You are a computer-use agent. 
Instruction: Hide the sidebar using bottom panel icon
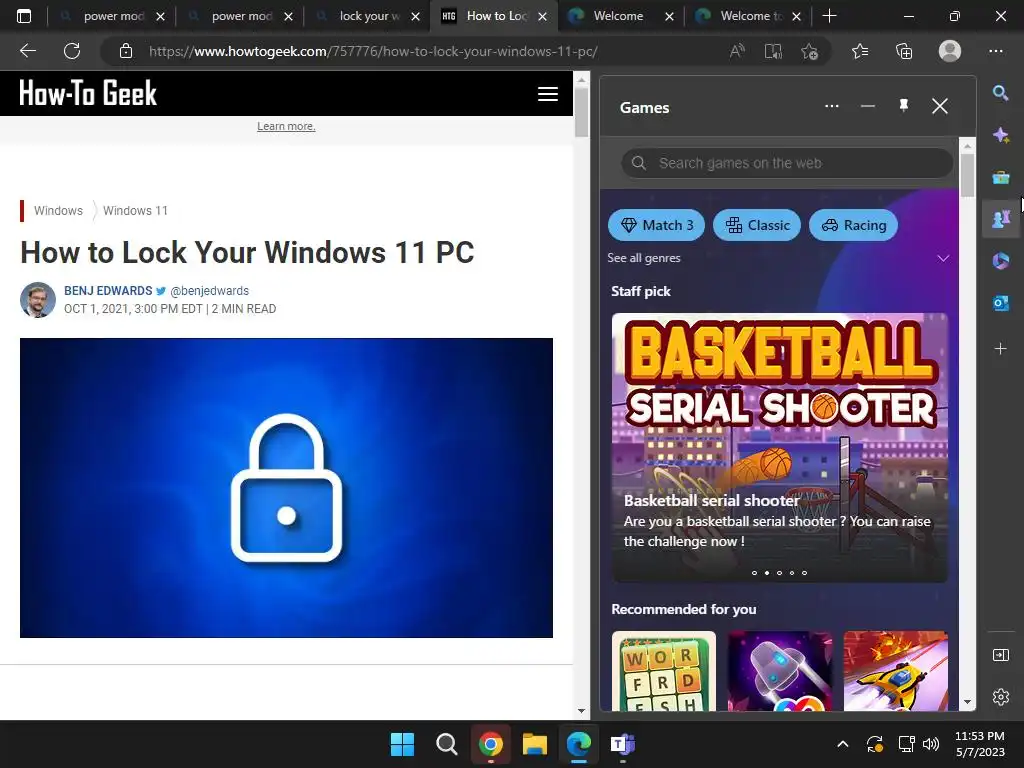pos(1000,655)
